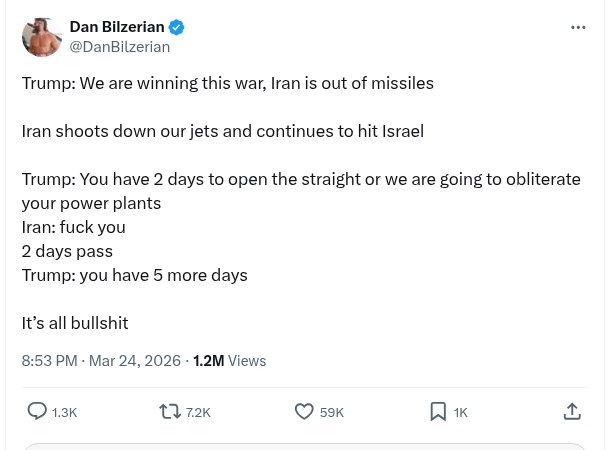Click the share upload icon
The width and height of the screenshot is (608, 450).
pyautogui.click(x=572, y=411)
